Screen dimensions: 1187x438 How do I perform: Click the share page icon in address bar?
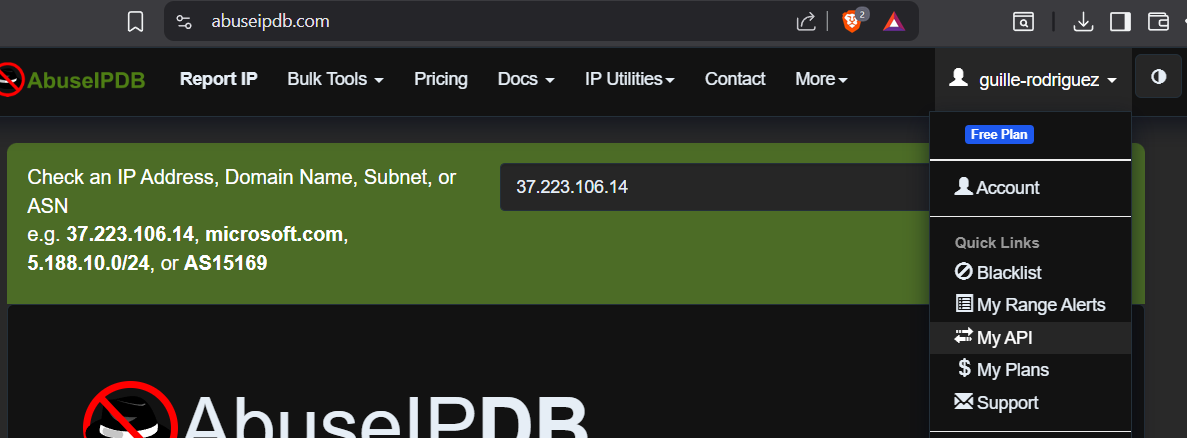click(x=806, y=21)
